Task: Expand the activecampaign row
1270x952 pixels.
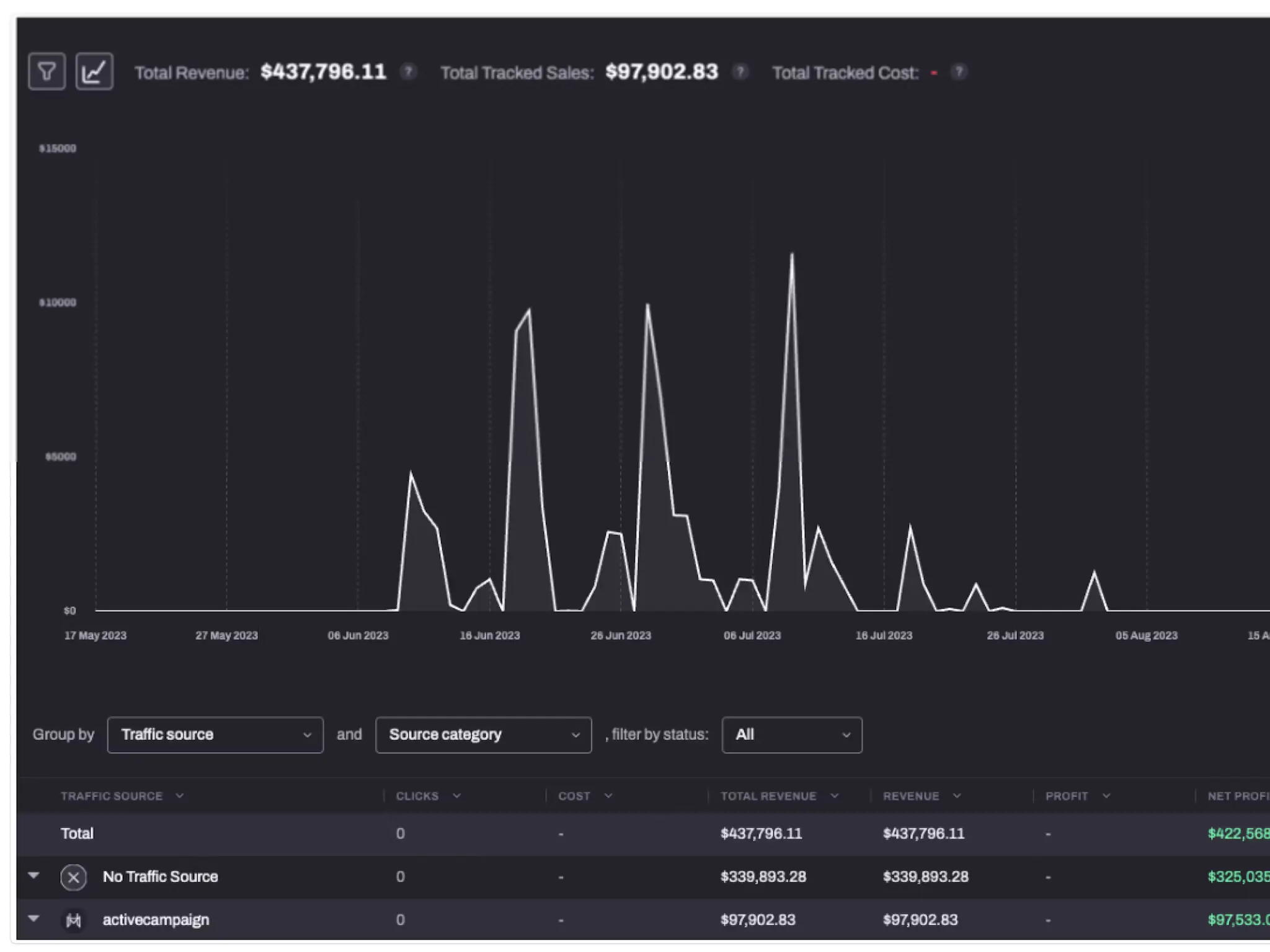Action: click(x=34, y=919)
